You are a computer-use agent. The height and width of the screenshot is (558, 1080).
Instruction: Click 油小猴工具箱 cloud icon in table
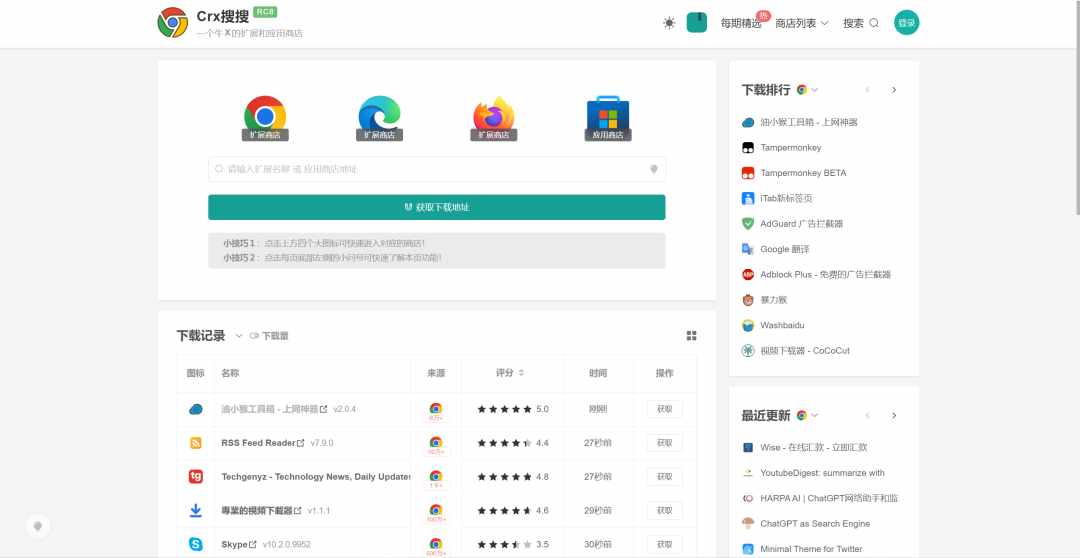click(x=196, y=409)
